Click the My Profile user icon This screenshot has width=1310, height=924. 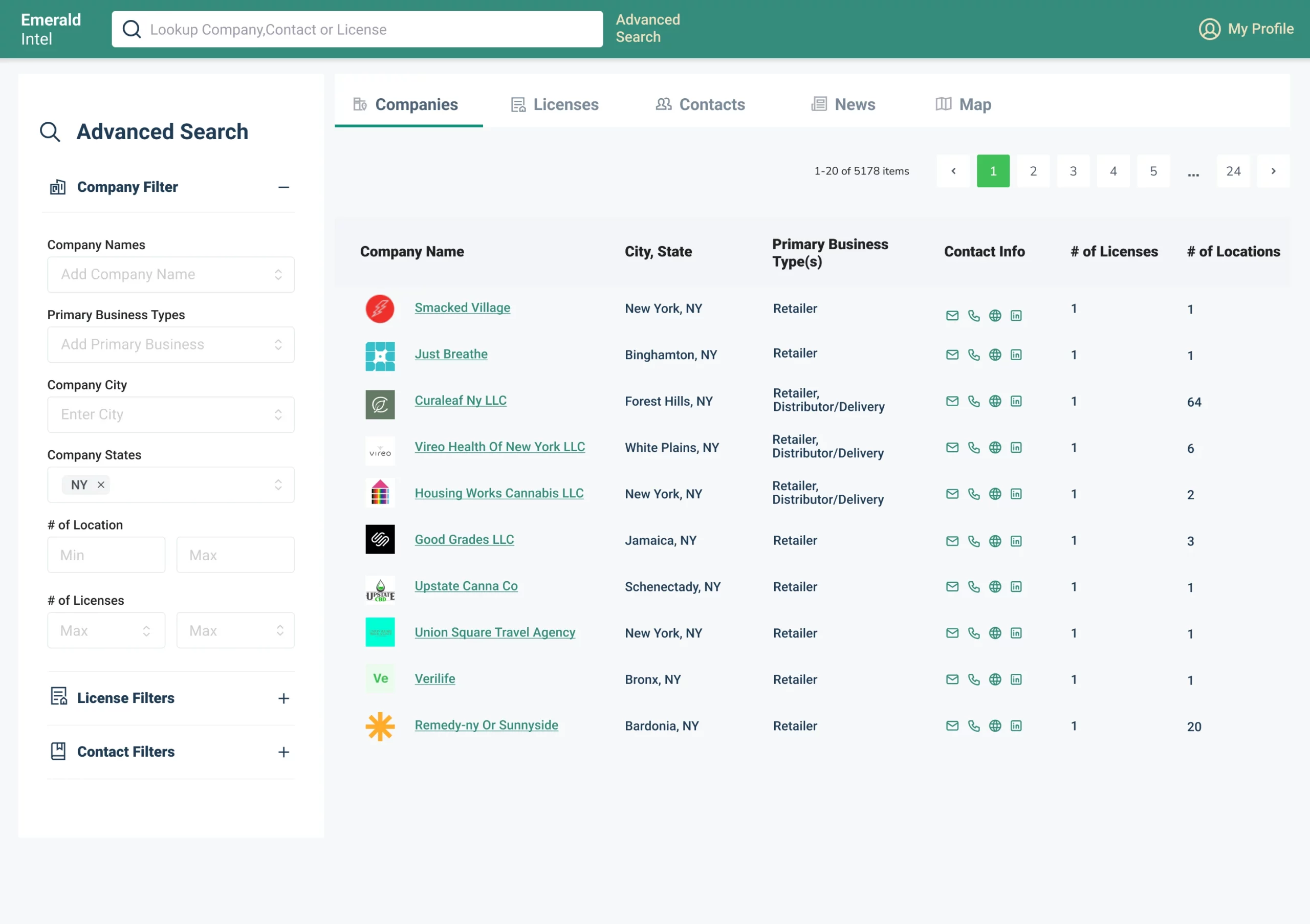point(1209,29)
